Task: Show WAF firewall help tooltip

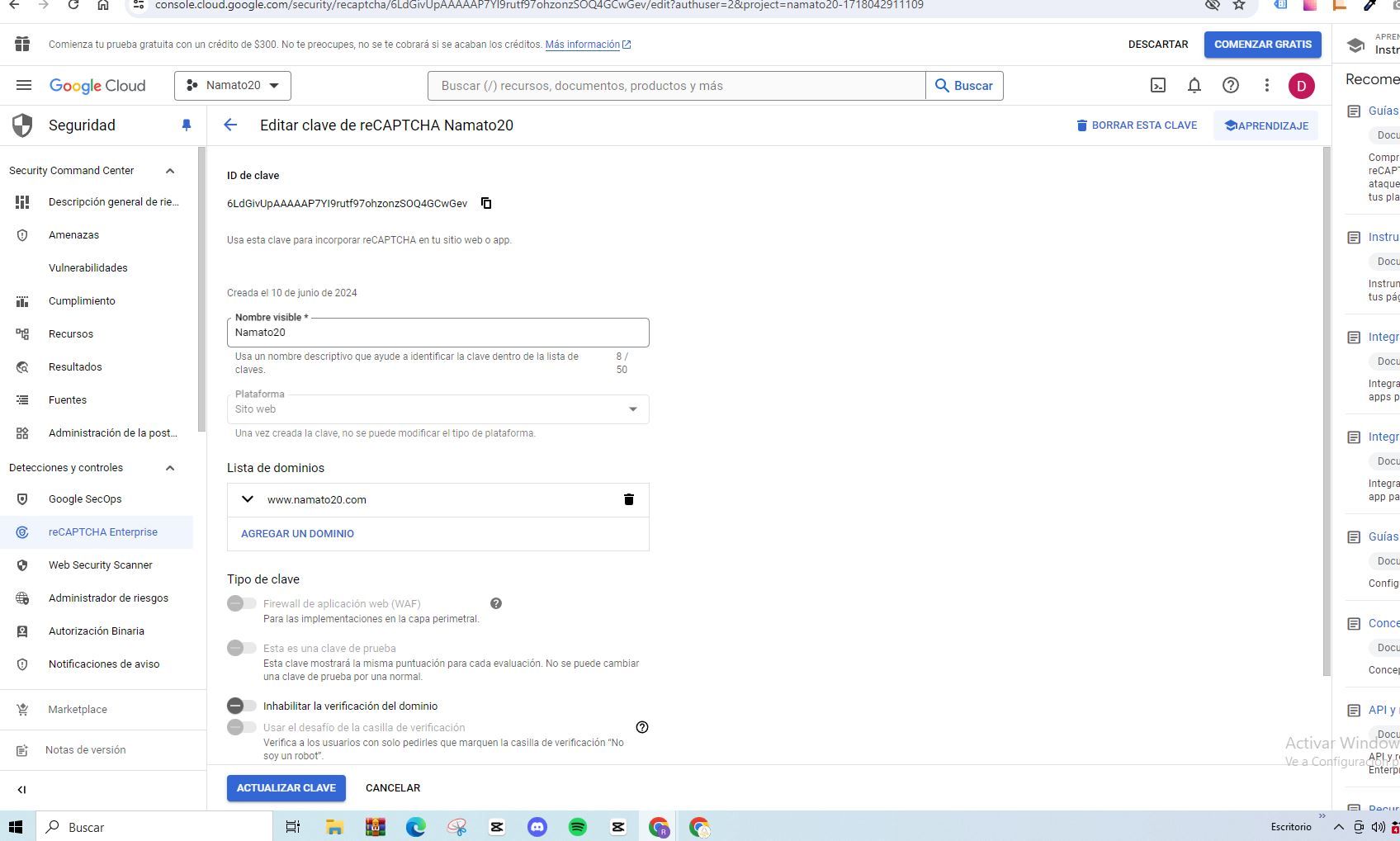Action: pos(496,603)
